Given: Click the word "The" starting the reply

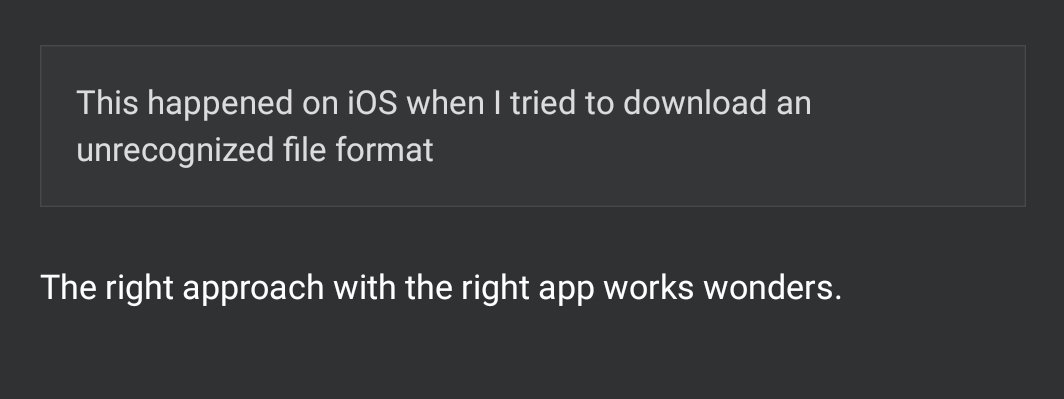Looking at the screenshot, I should [x=69, y=287].
